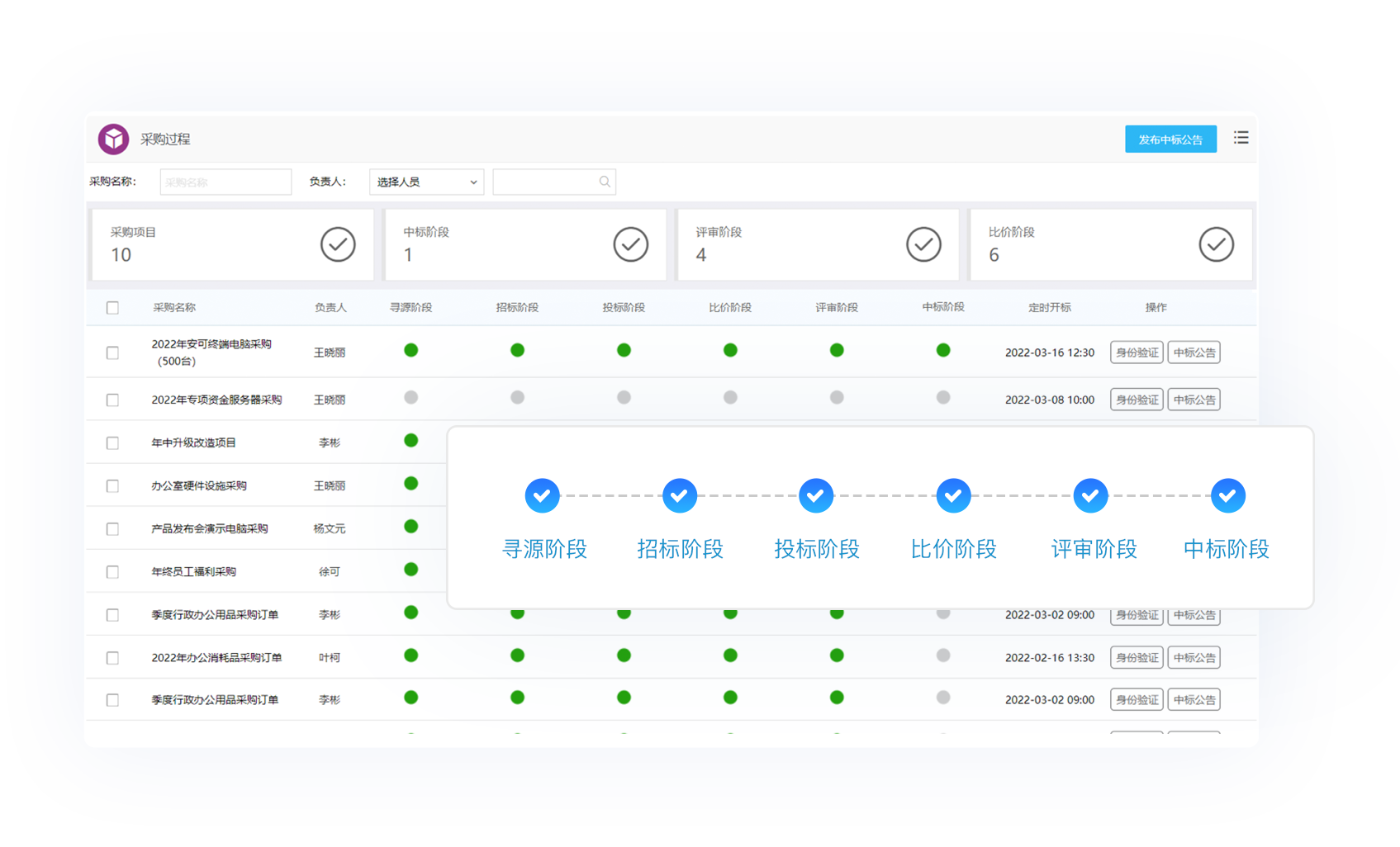Click the green 寻源阶段 dot for 办公室硬件设施采购
1400x847 pixels.
pos(411,484)
